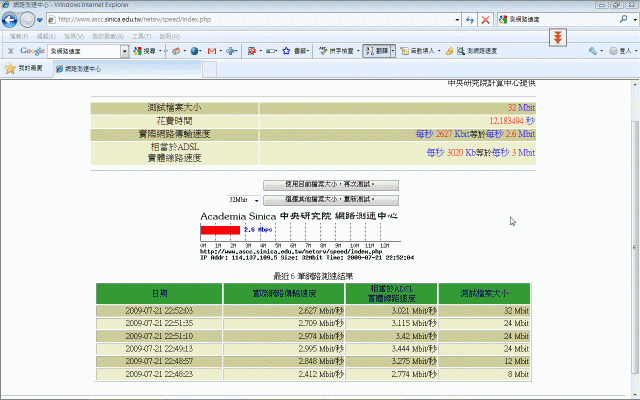Click the 2009-07-21 22:49:13 date cell

(159, 349)
